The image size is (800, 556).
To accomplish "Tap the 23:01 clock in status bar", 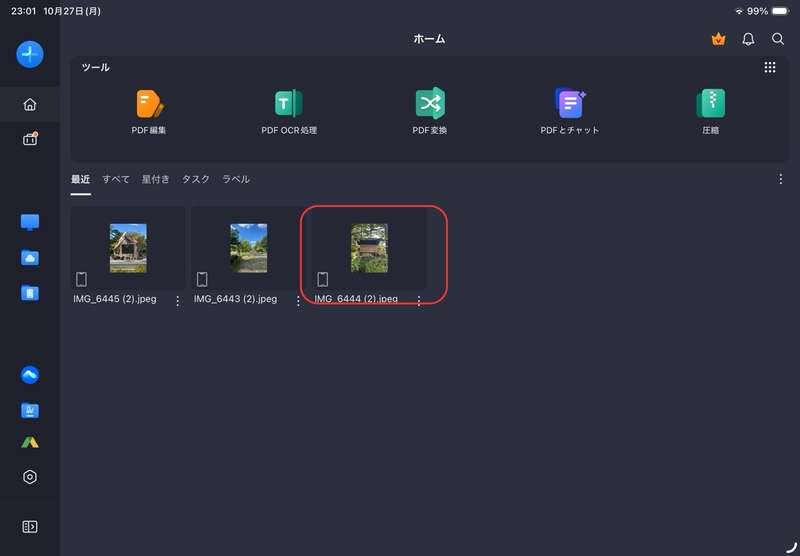I will (23, 11).
